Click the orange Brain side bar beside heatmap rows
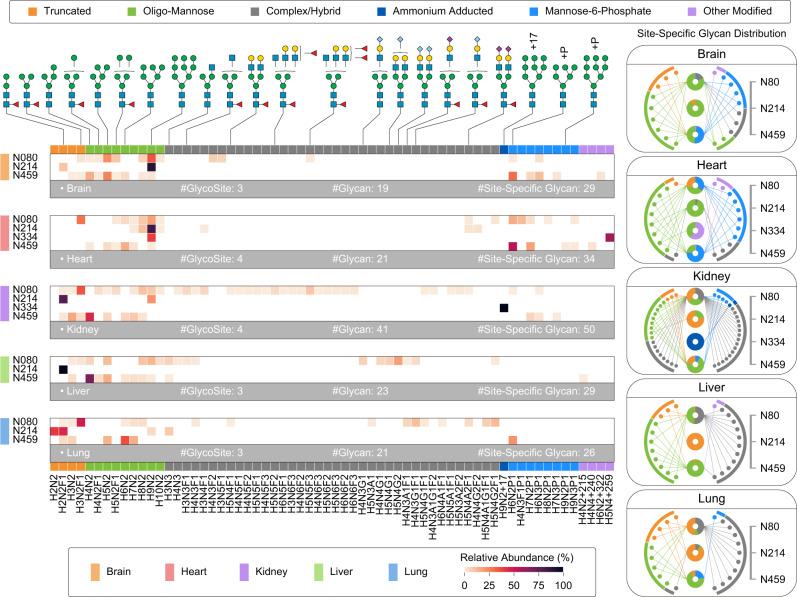This screenshot has height=597, width=797. click(4, 167)
